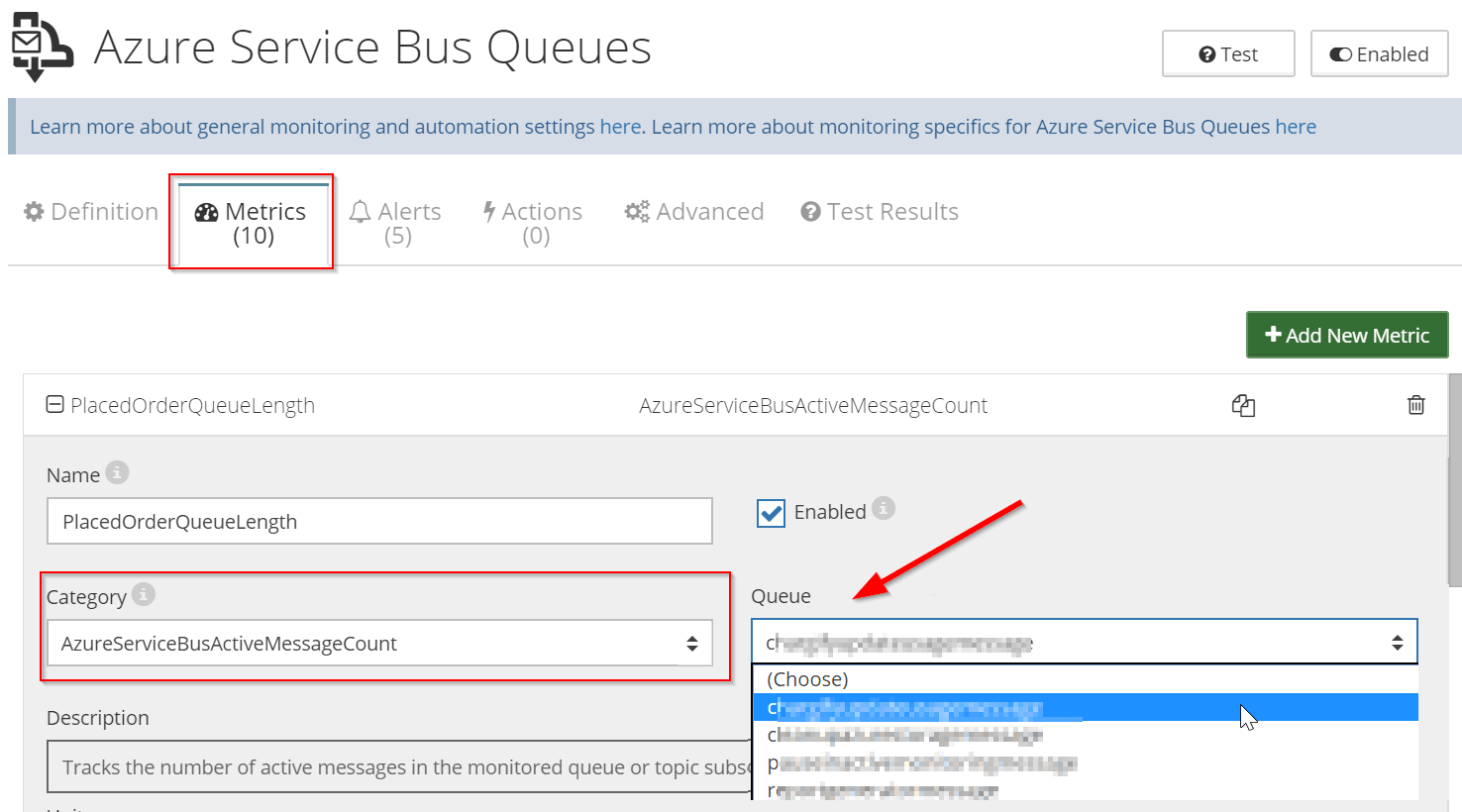Open the Advanced tab
1462x812 pixels.
point(694,212)
